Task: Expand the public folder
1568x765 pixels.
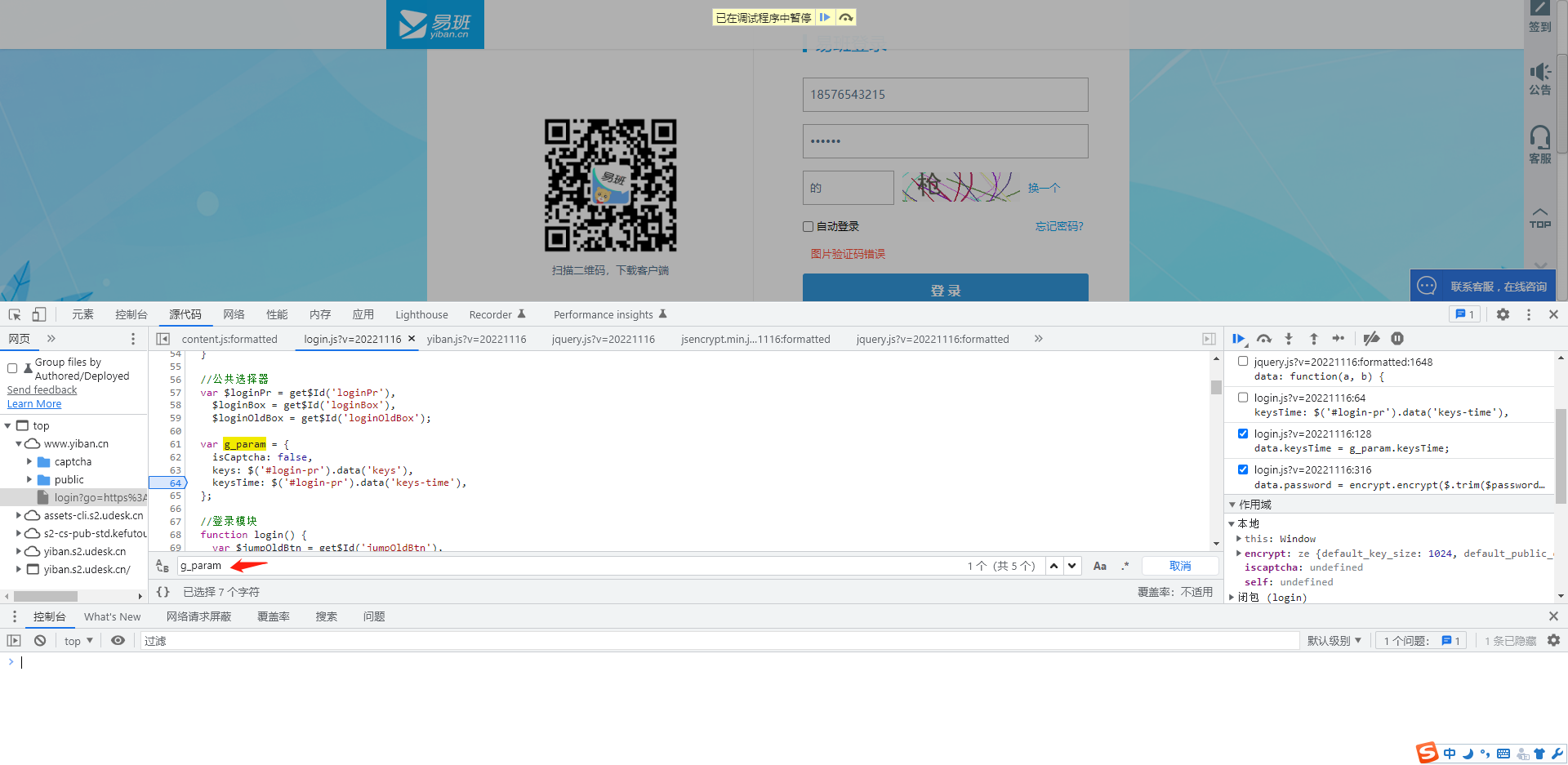Action: point(29,479)
